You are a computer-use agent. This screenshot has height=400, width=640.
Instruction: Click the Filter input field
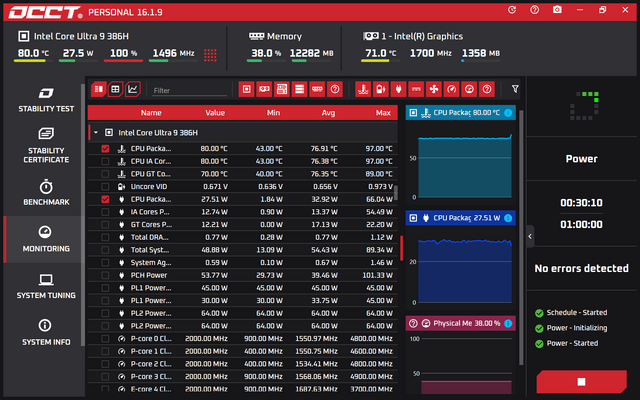[189, 90]
